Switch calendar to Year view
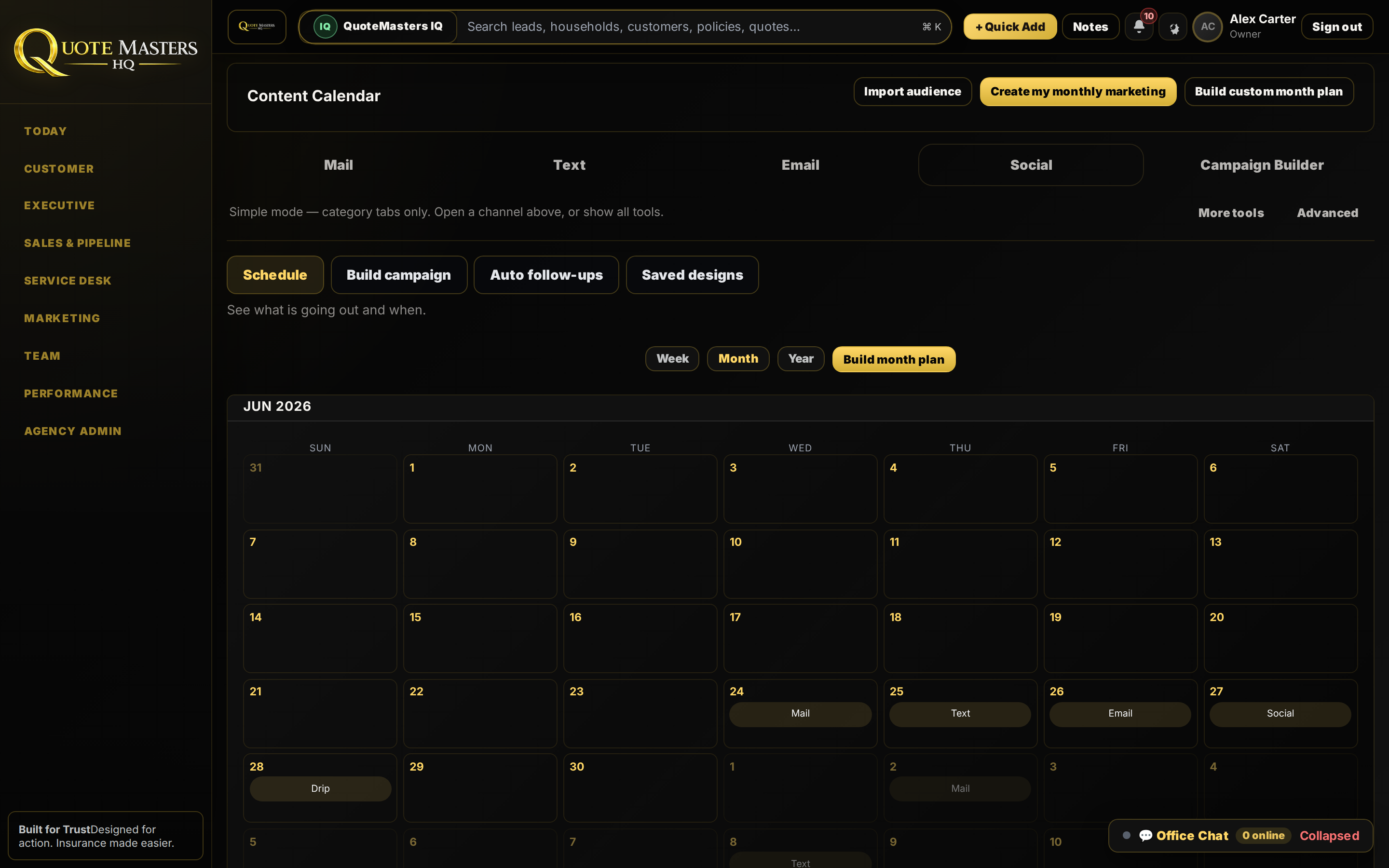The image size is (1389, 868). (801, 359)
